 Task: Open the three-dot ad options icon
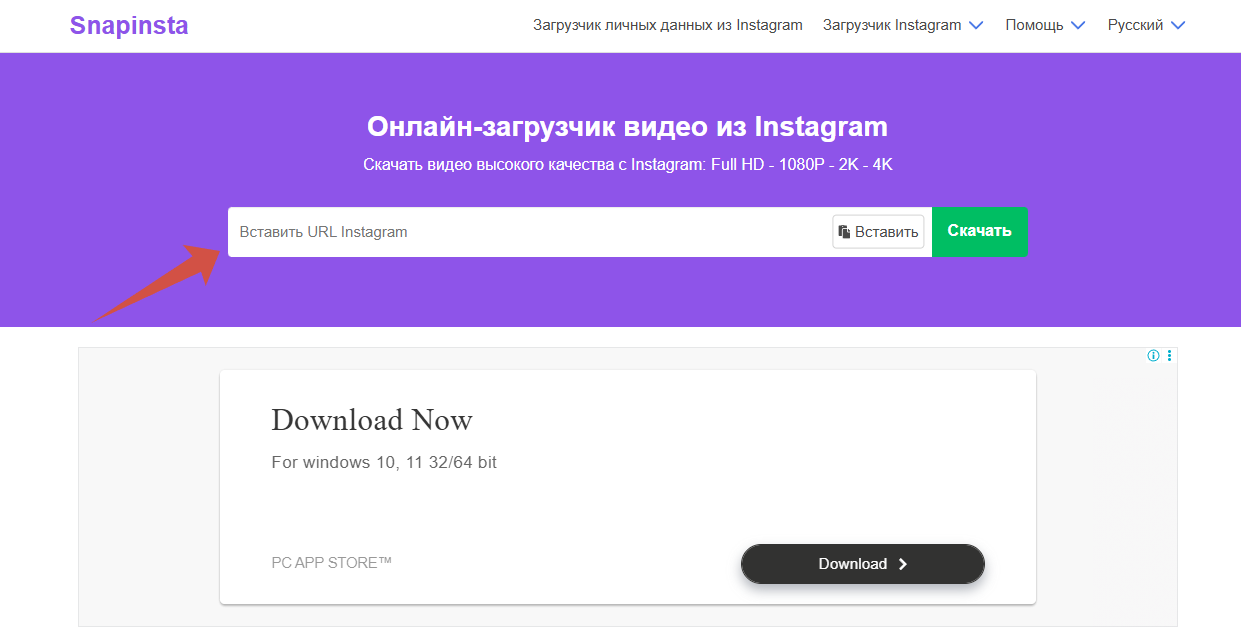tap(1168, 354)
